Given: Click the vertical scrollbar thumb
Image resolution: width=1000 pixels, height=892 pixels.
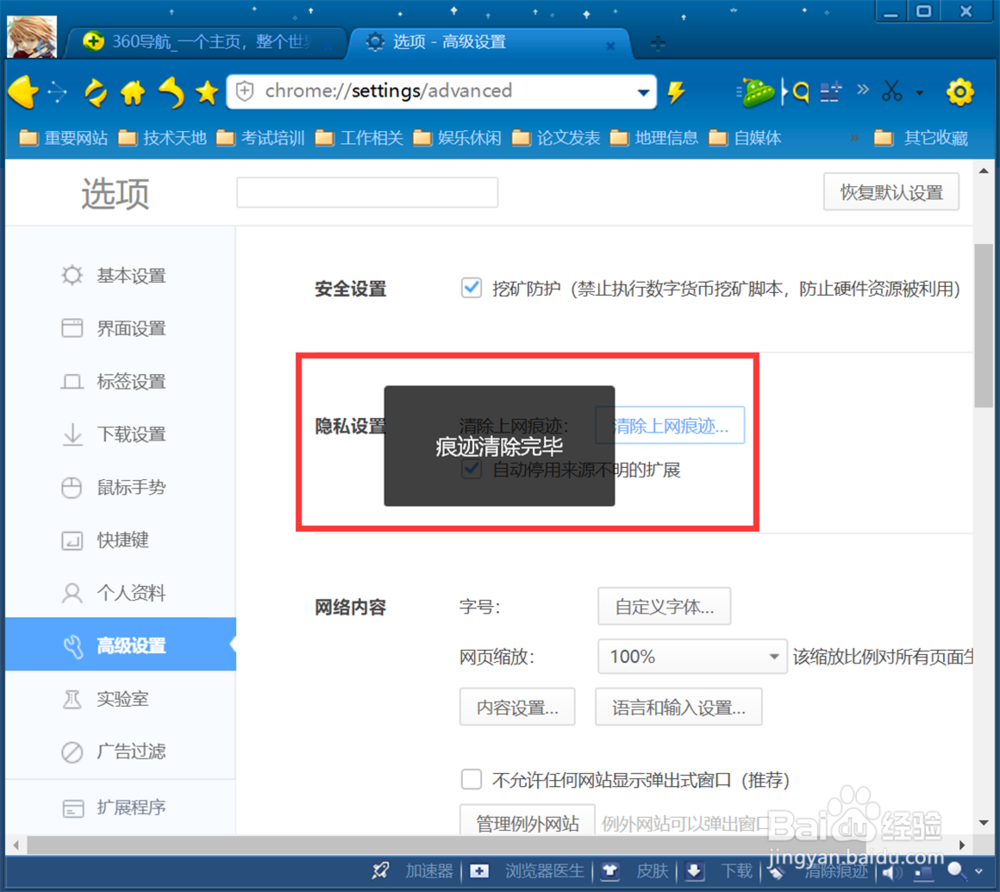Looking at the screenshot, I should (x=983, y=325).
